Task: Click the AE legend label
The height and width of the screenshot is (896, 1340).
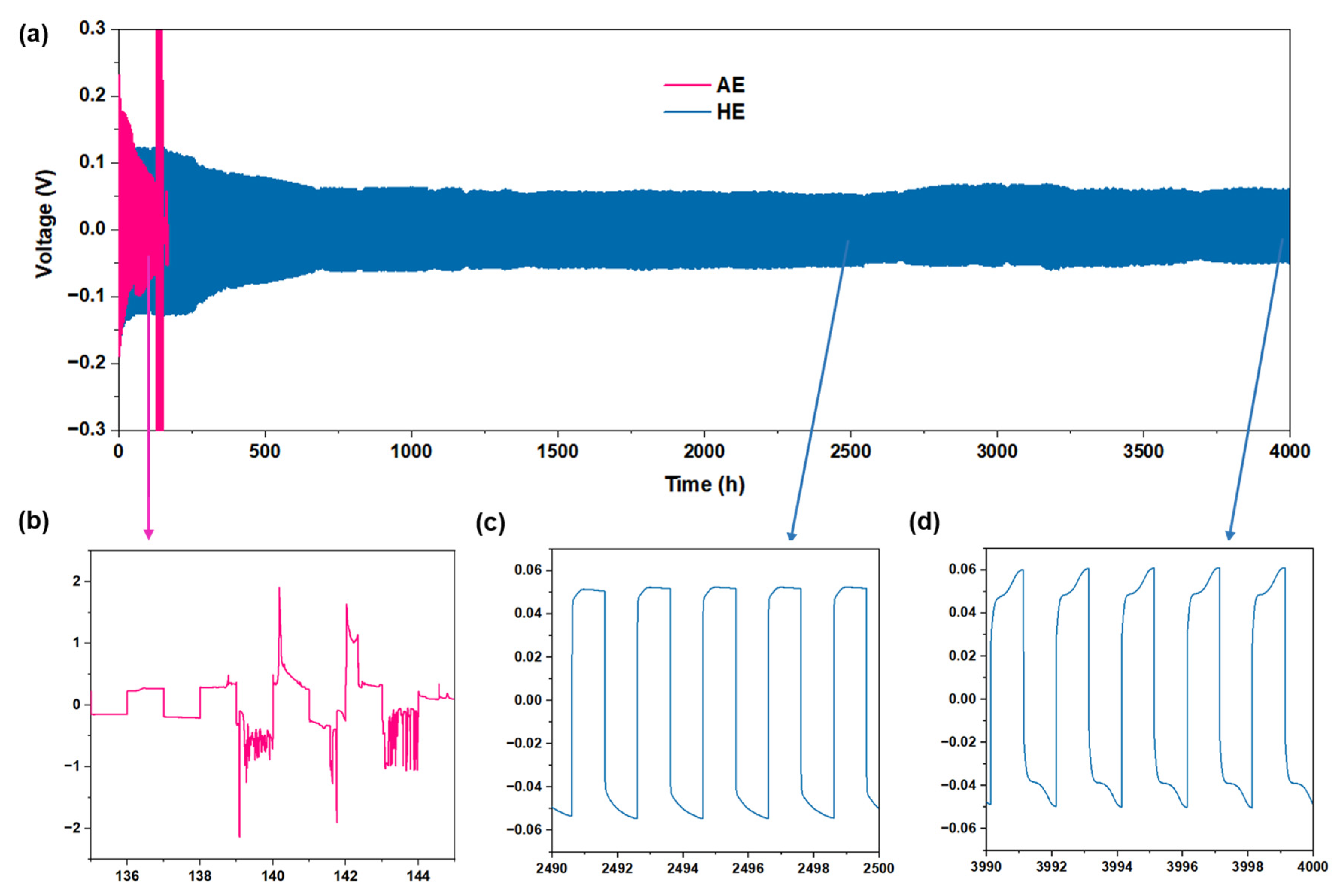Action: (730, 85)
